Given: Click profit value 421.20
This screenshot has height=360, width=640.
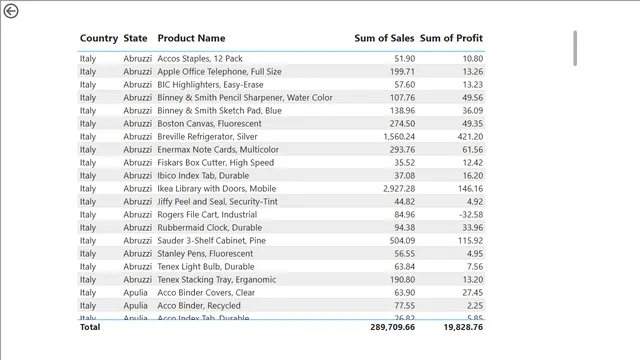Looking at the screenshot, I should 470,137.
